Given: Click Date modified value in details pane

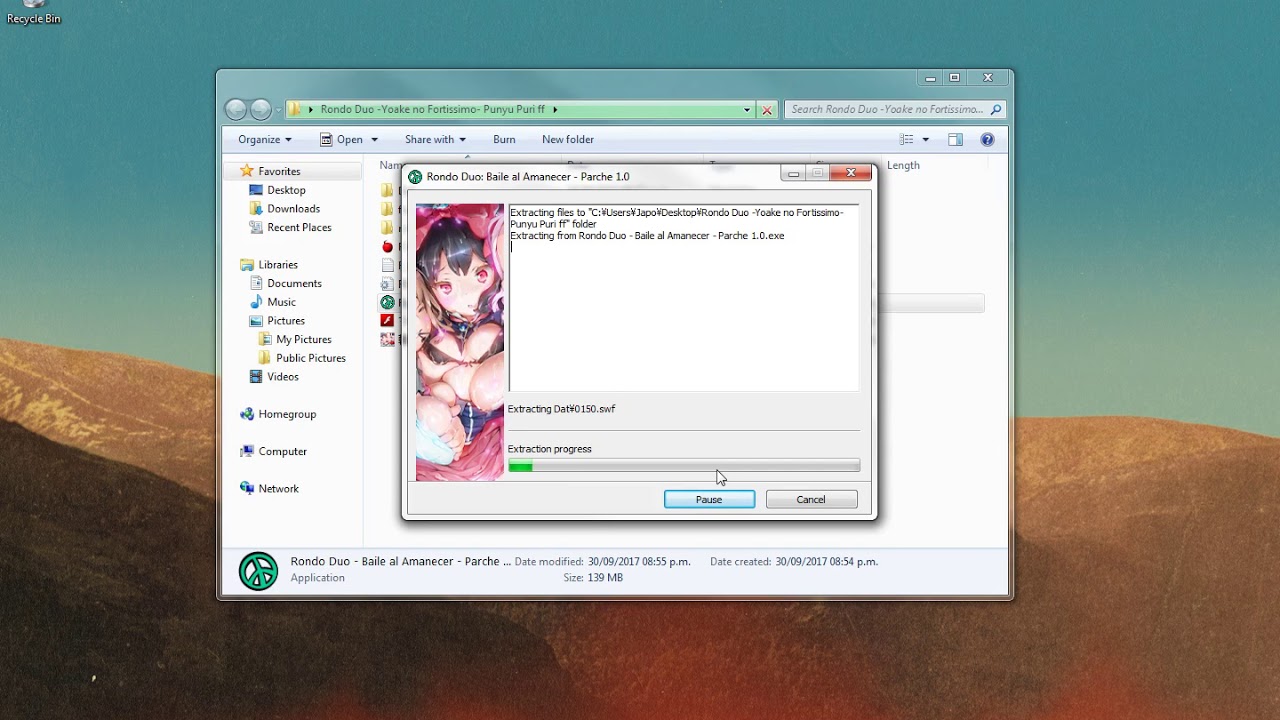Looking at the screenshot, I should 639,562.
